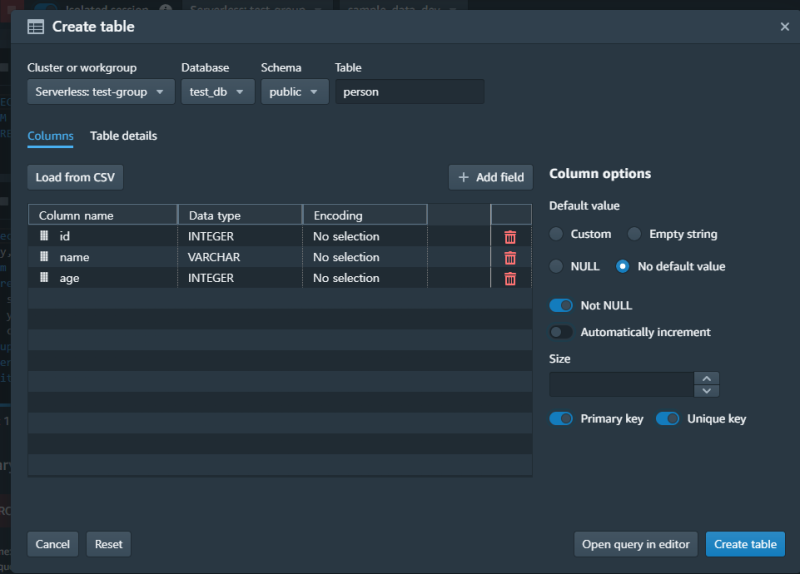Viewport: 800px width, 574px height.
Task: Click the drag handle beside name column
Action: coord(44,257)
